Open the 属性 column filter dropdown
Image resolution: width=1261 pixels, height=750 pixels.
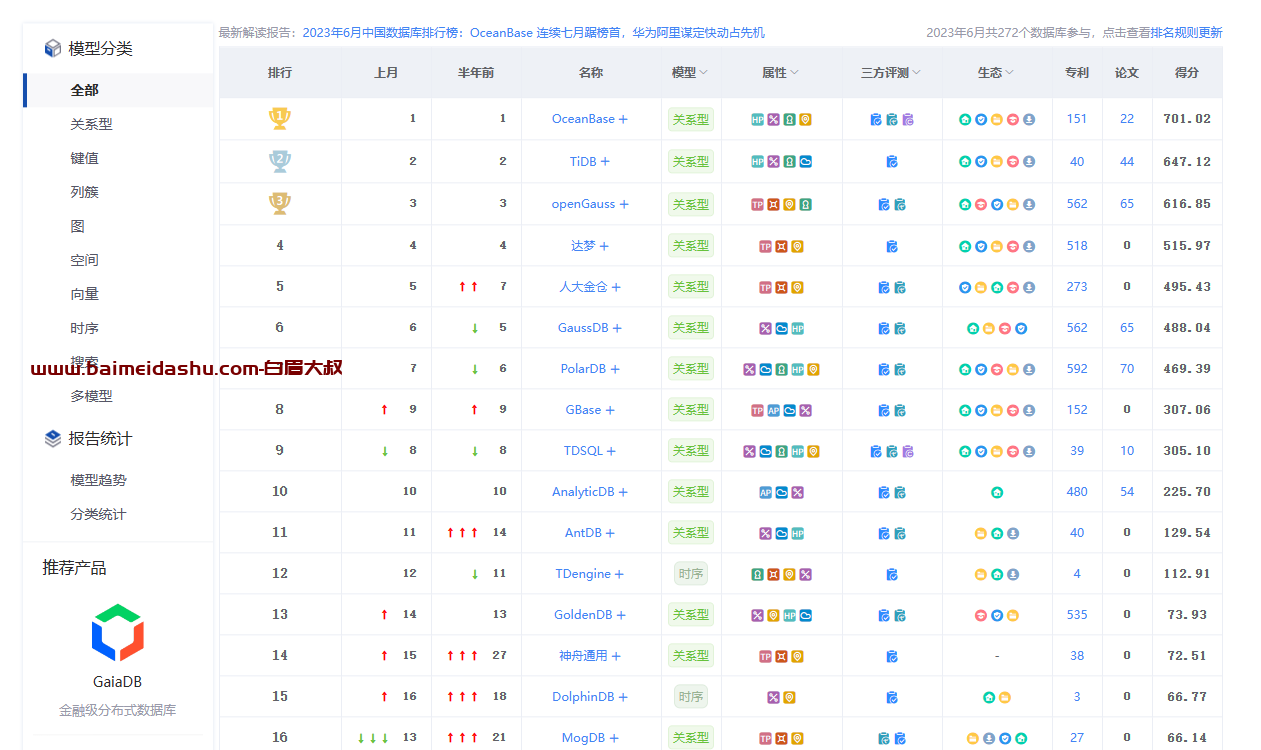[795, 73]
